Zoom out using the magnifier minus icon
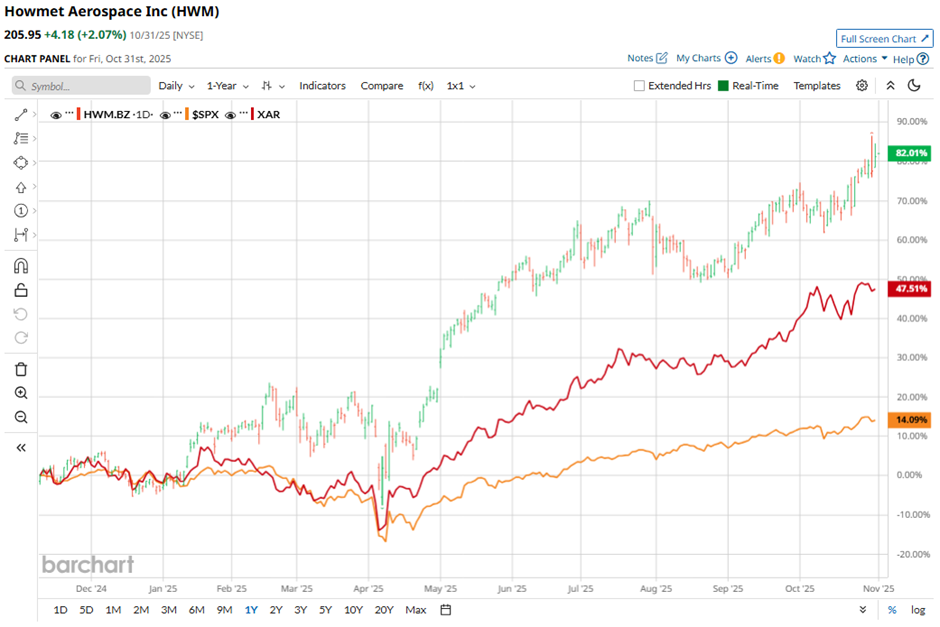Image resolution: width=940 pixels, height=627 pixels. click(x=21, y=417)
